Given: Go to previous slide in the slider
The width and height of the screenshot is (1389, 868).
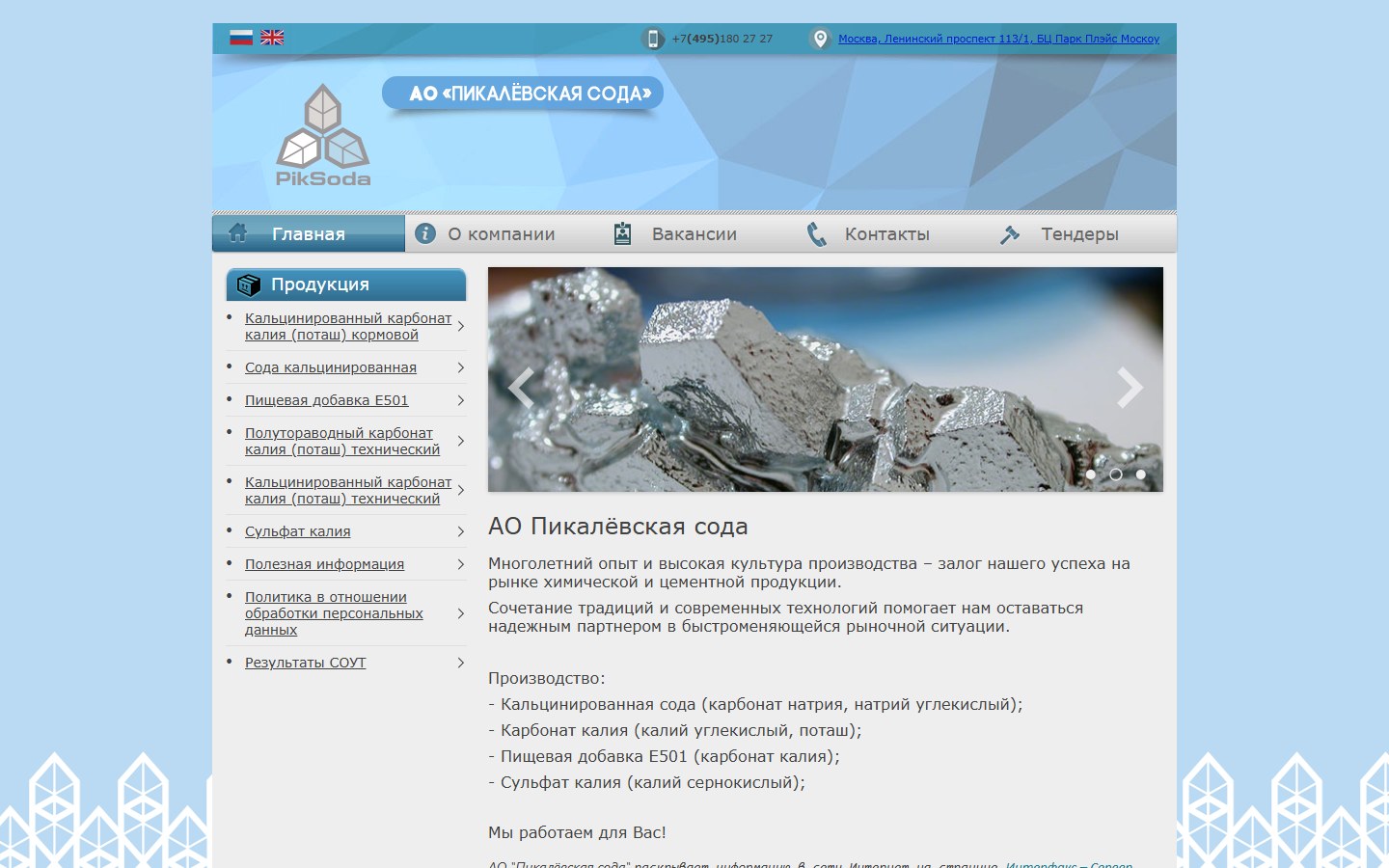Looking at the screenshot, I should pos(521,388).
